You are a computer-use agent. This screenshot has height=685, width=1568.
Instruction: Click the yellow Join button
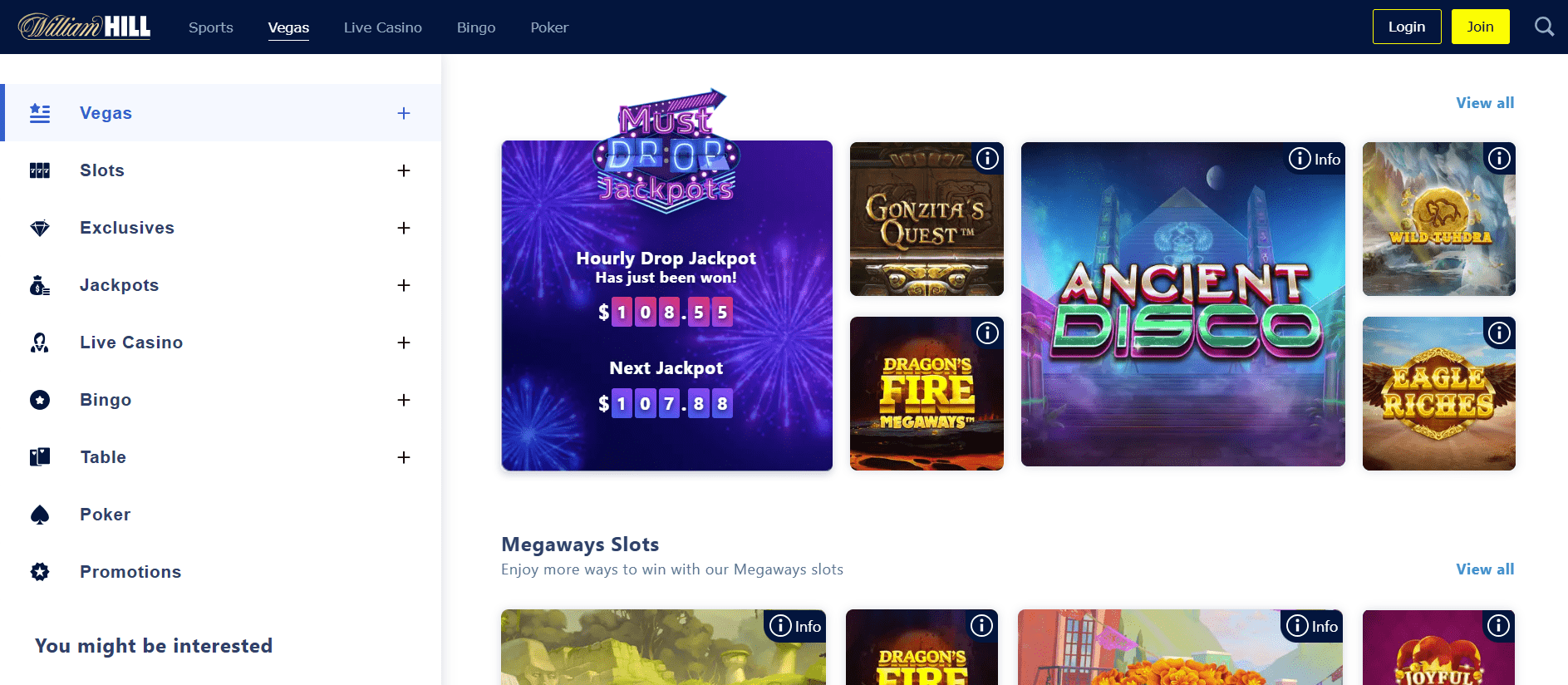tap(1480, 27)
